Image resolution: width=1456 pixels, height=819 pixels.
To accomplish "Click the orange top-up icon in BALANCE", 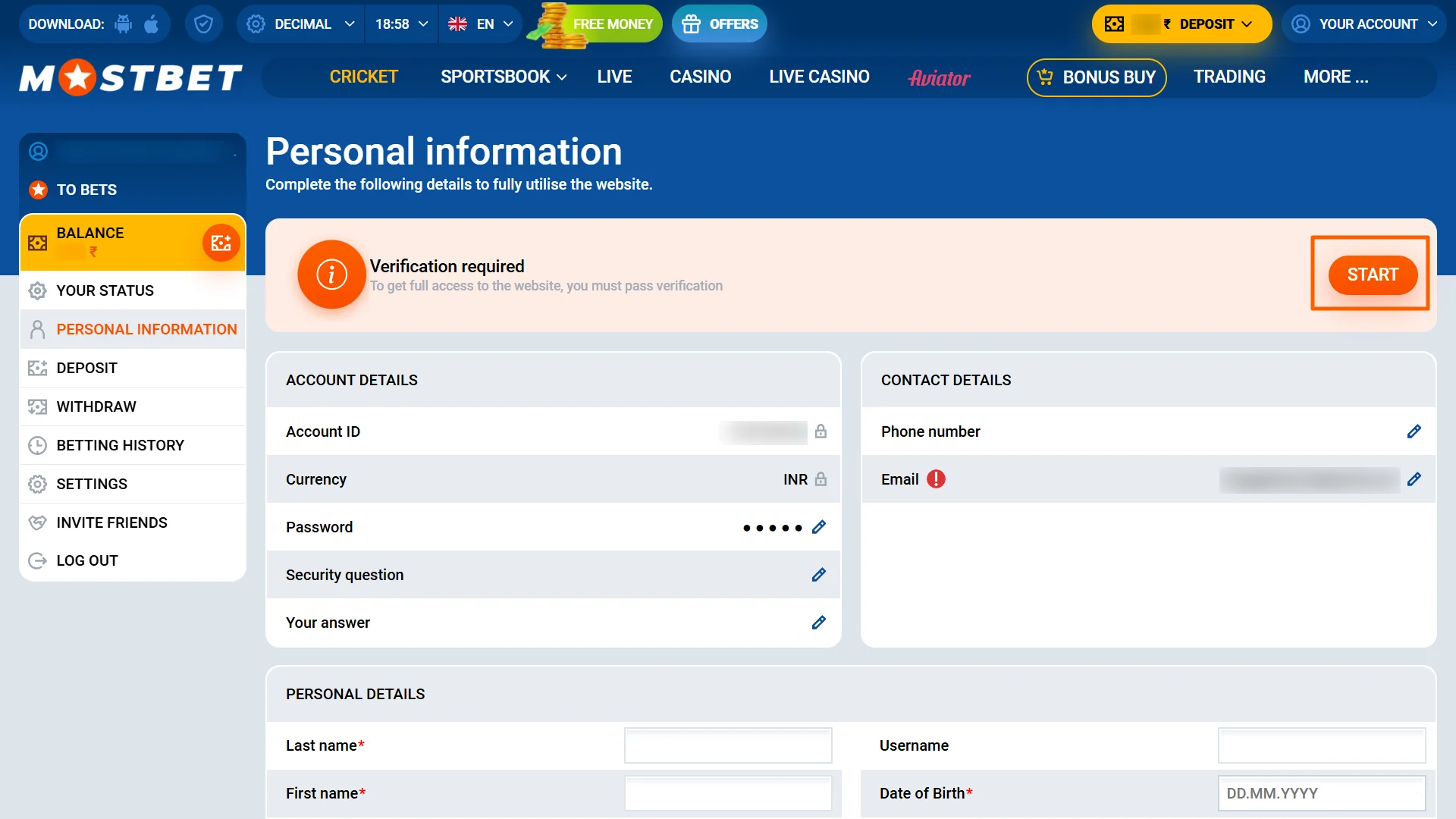I will tap(221, 243).
